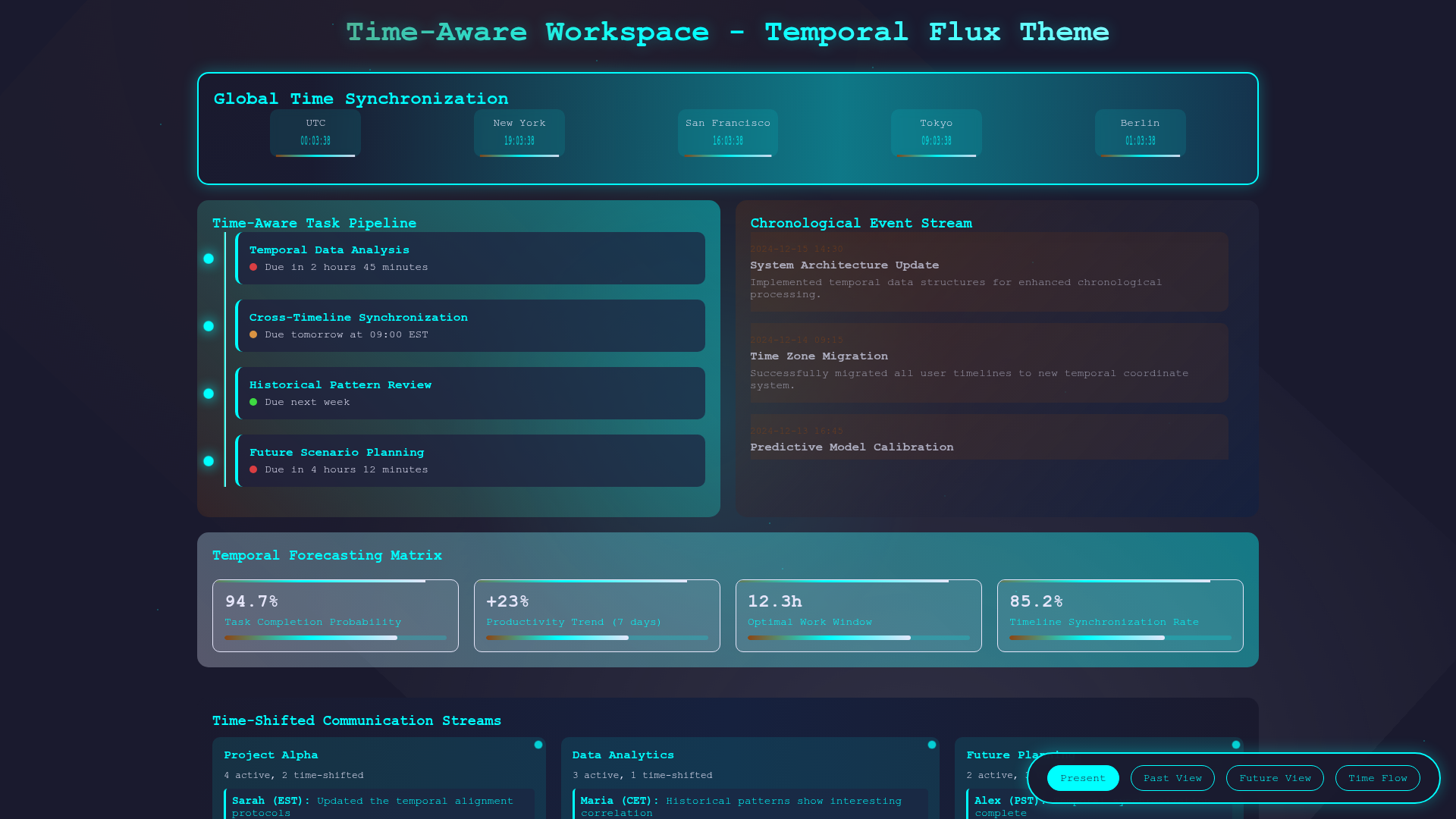Click orange status dot on Cross-Timeline Synchronization
The height and width of the screenshot is (819, 1456).
(x=253, y=334)
